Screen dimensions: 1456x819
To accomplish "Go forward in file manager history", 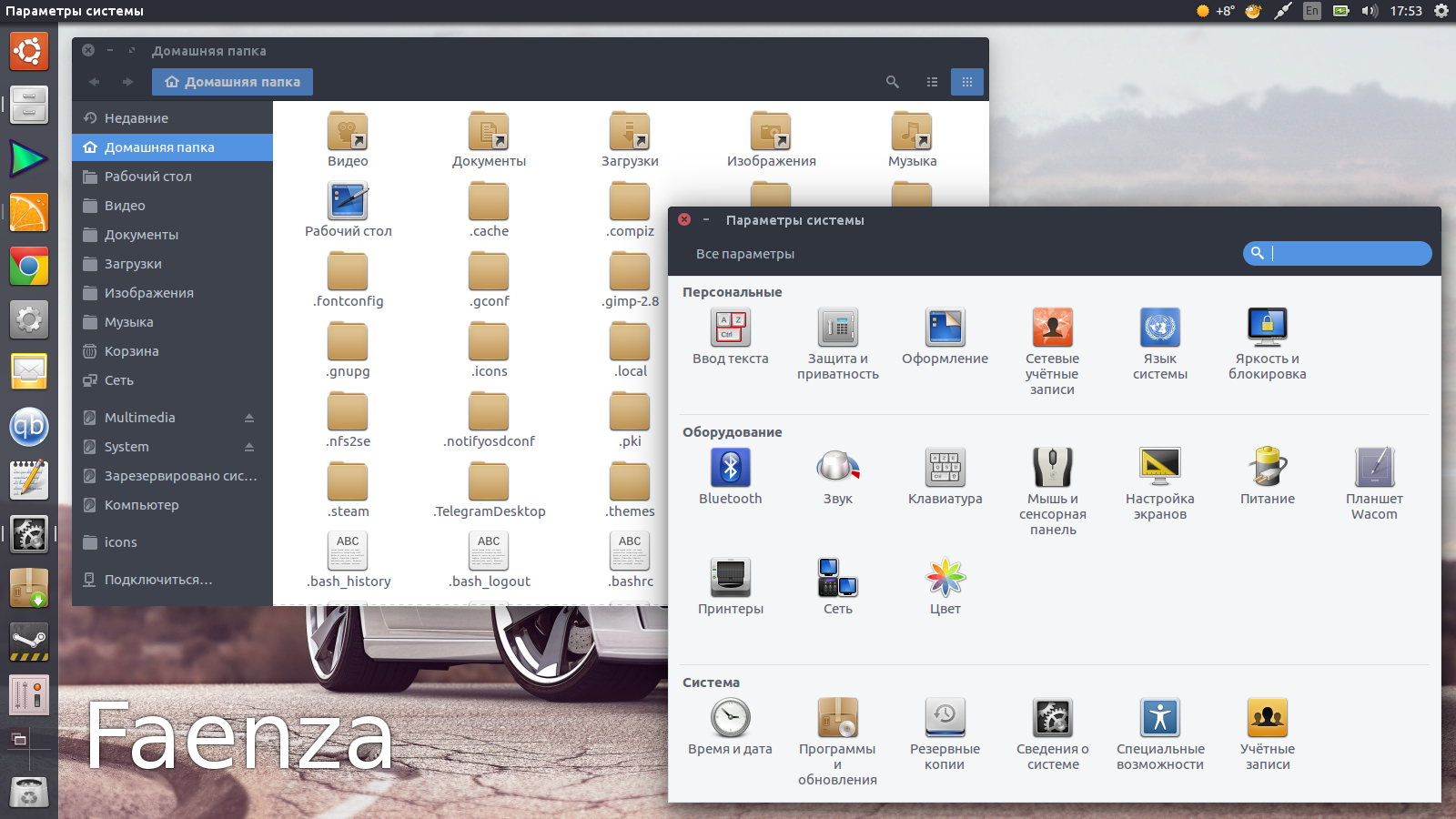I will coord(127,82).
